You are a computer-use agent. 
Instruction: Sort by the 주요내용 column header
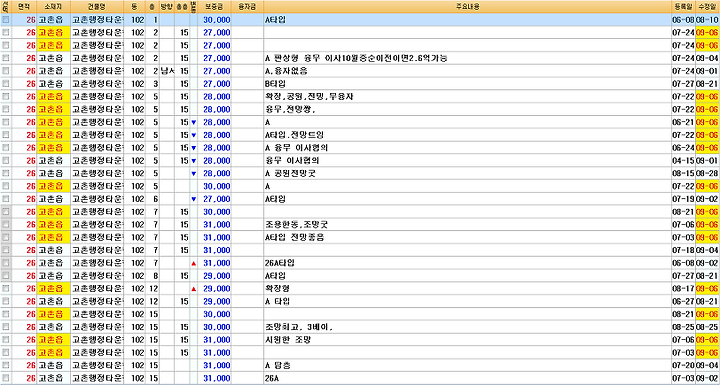467,6
